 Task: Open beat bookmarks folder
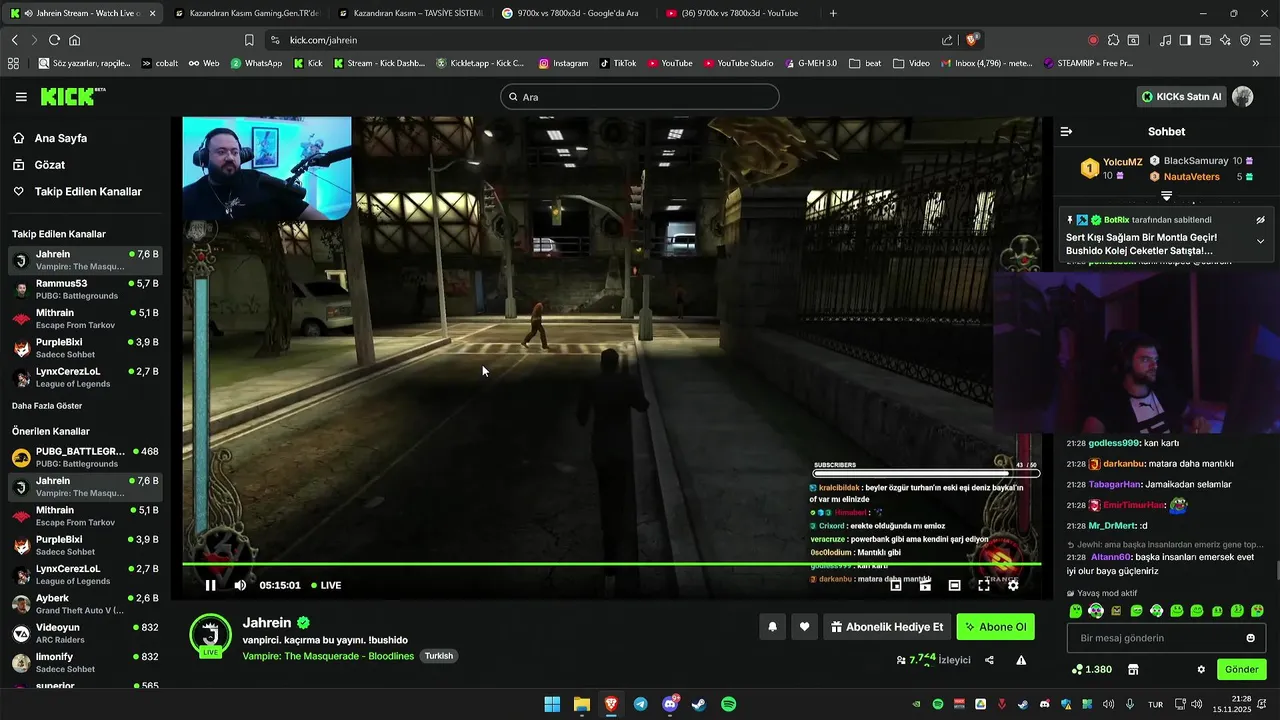[865, 63]
